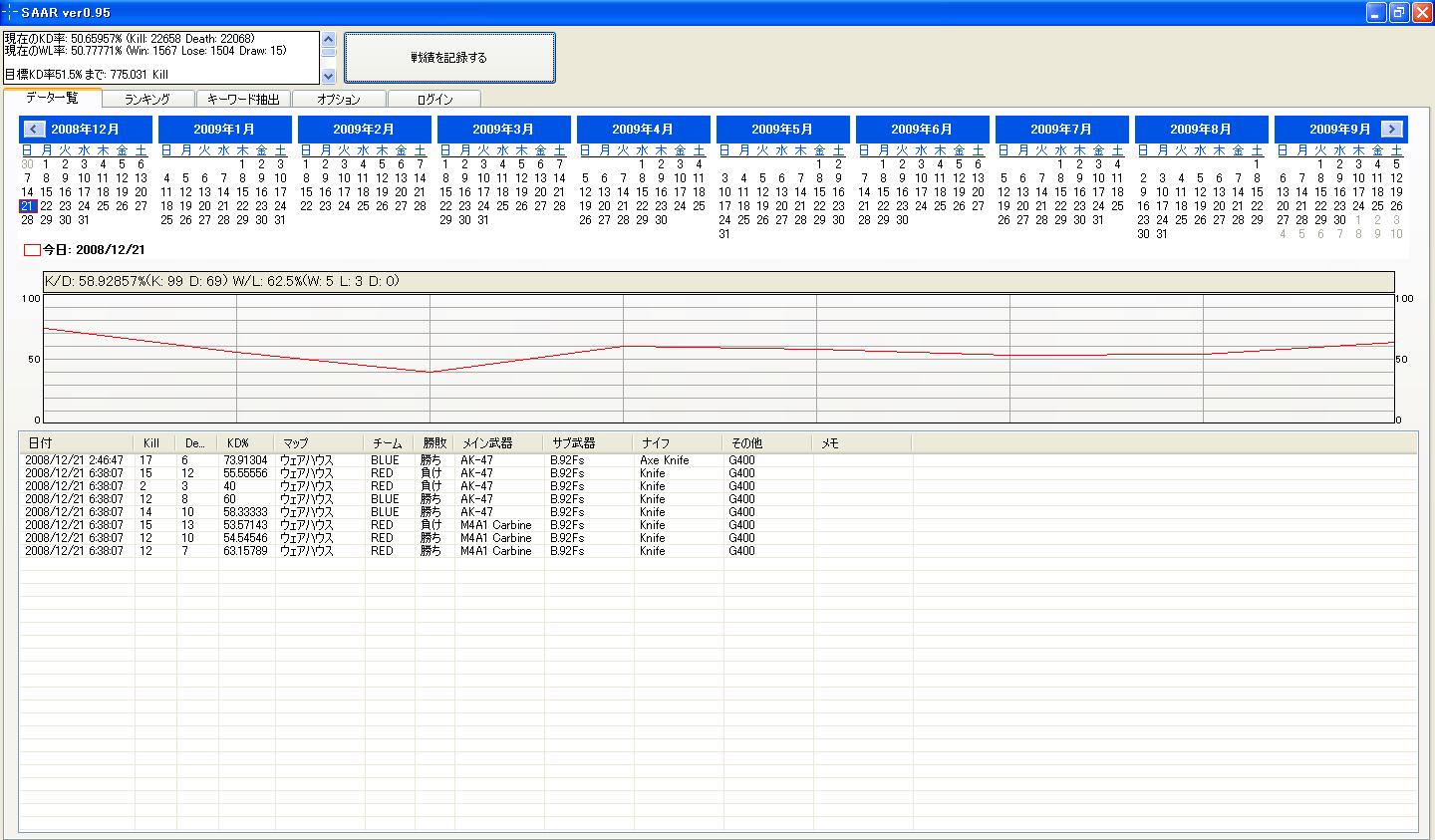
Task: Select the 2009年6月 month header
Action: pyautogui.click(x=922, y=130)
